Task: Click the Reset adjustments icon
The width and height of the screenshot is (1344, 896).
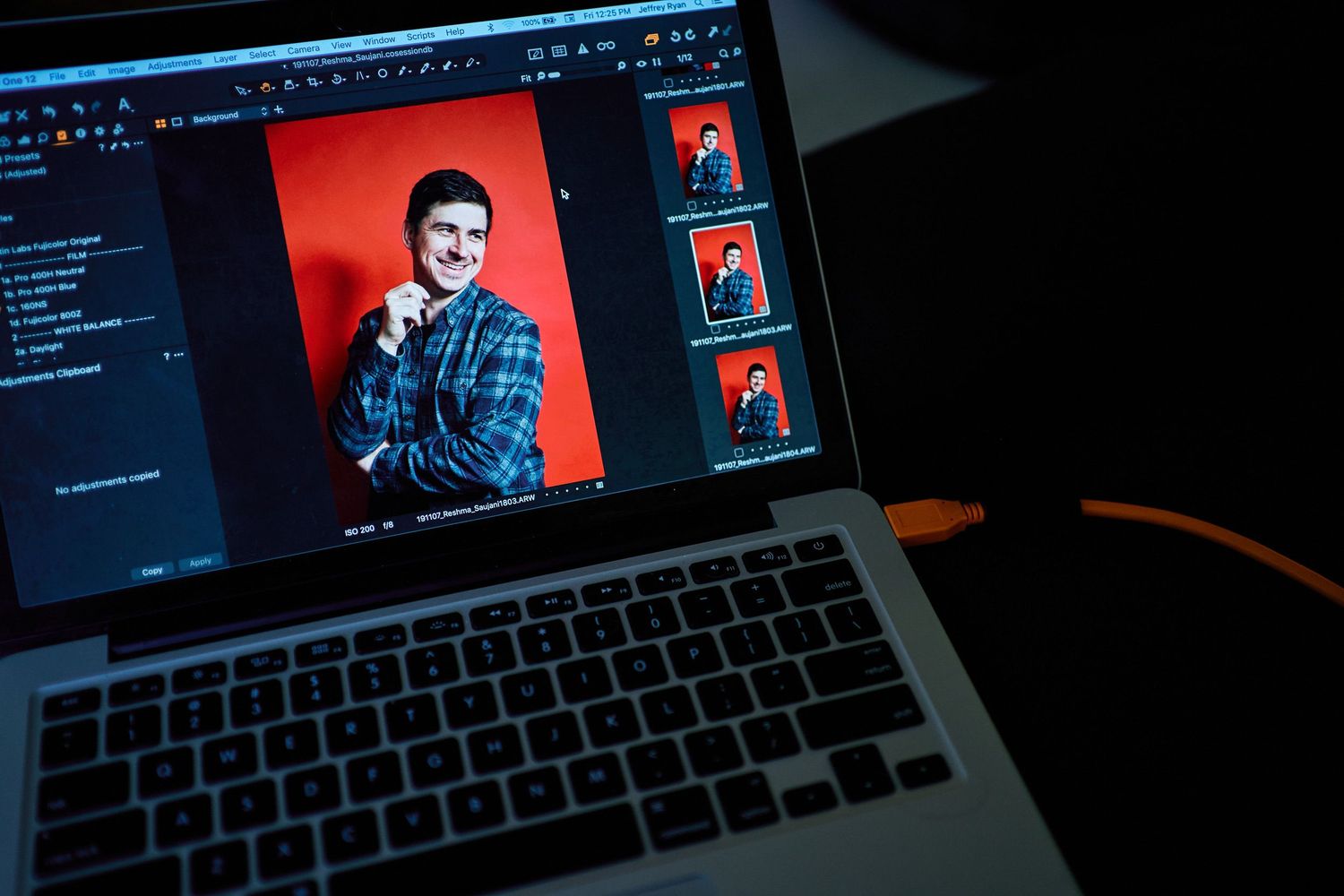Action: (48, 112)
